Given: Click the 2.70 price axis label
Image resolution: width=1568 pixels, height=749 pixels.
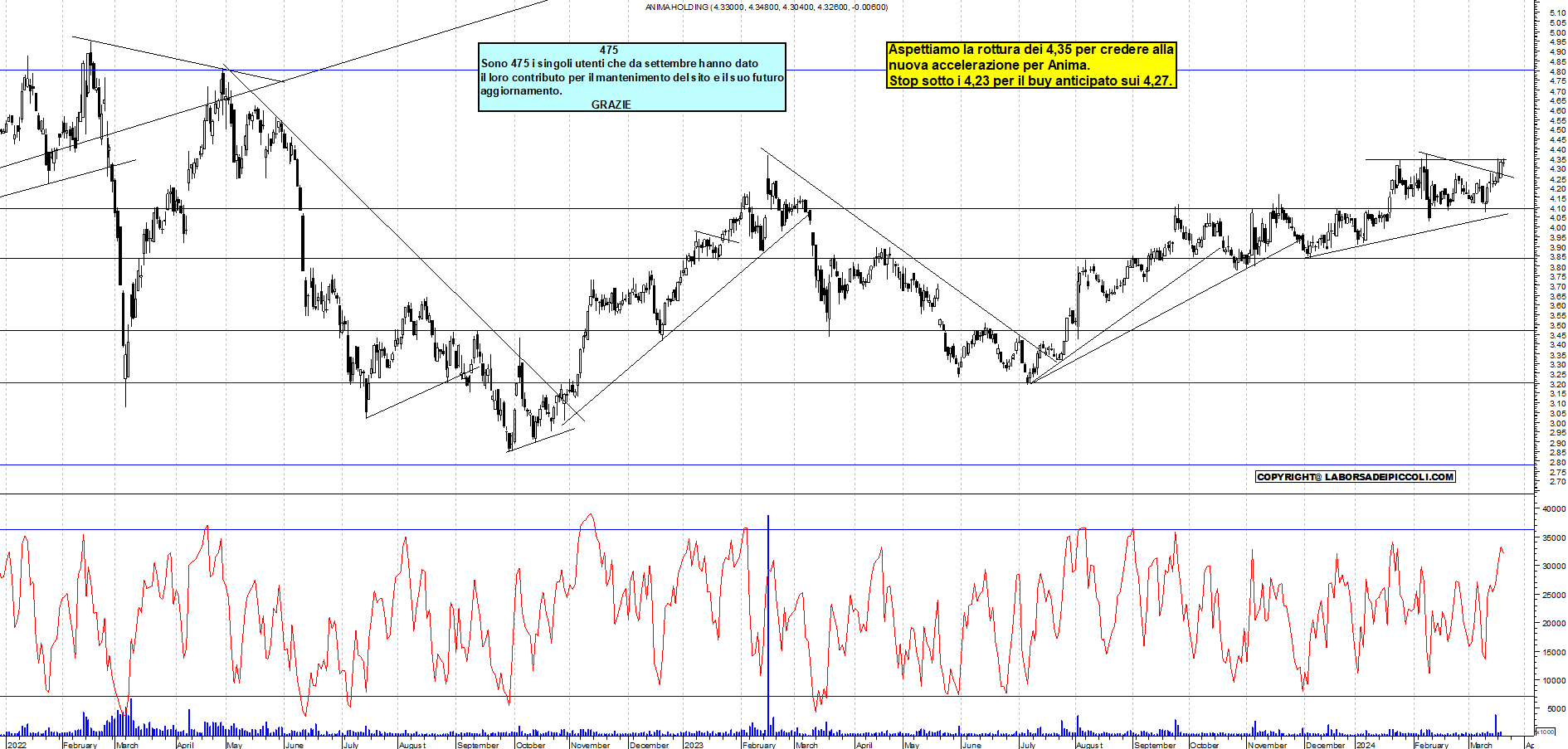Looking at the screenshot, I should pyautogui.click(x=1557, y=482).
